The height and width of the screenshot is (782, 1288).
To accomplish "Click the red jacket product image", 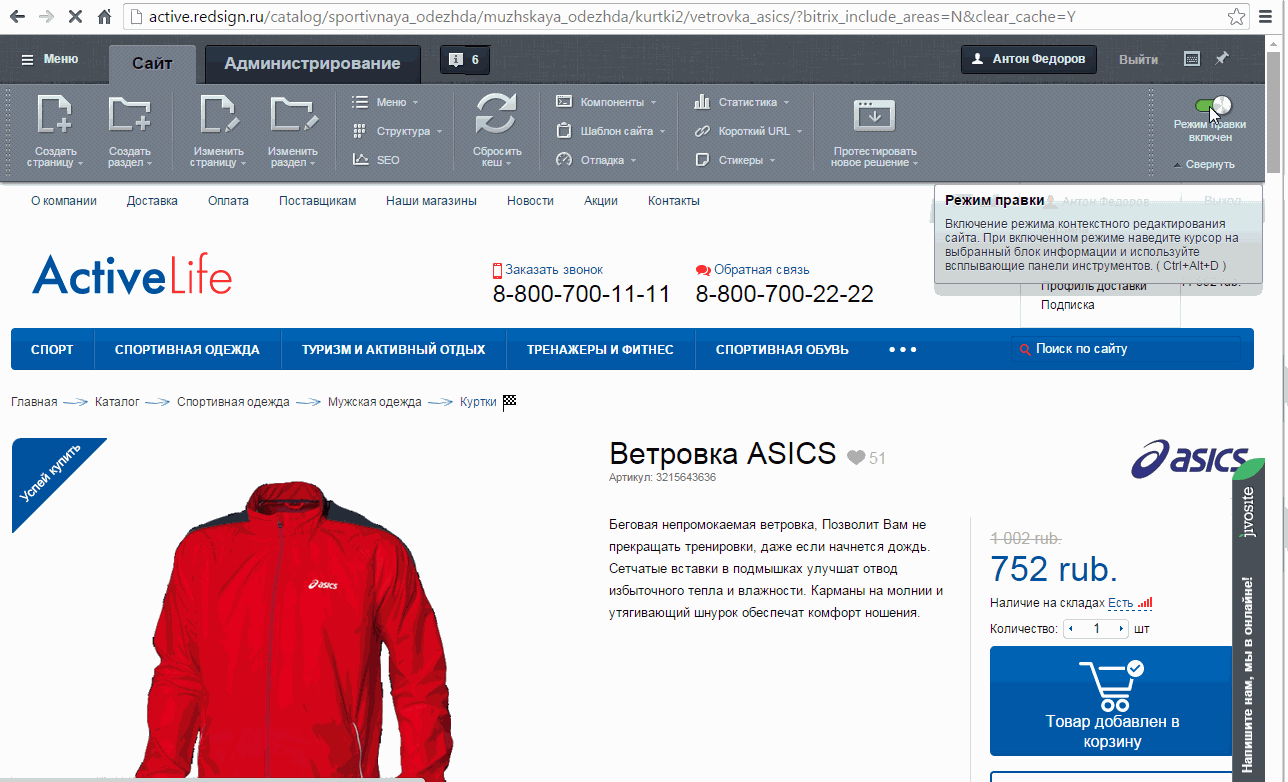I will click(x=300, y=630).
